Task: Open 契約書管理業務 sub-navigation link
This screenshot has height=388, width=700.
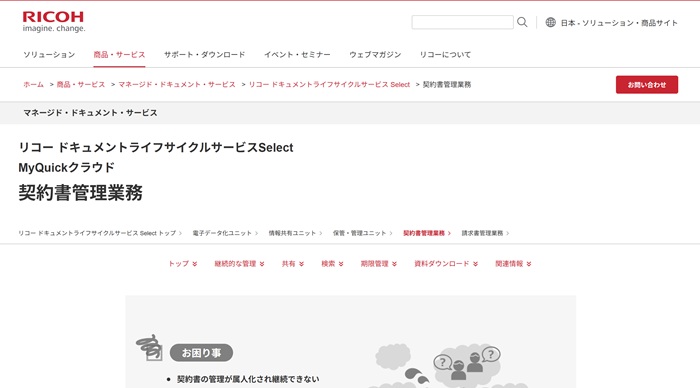Action: click(x=424, y=233)
